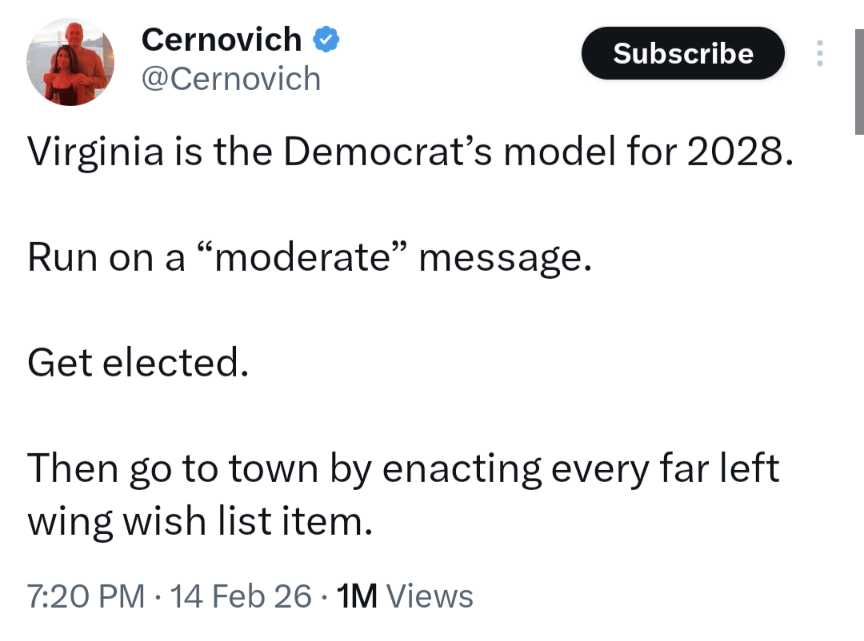View the 1M Views count
This screenshot has height=641, width=864.
(x=405, y=596)
